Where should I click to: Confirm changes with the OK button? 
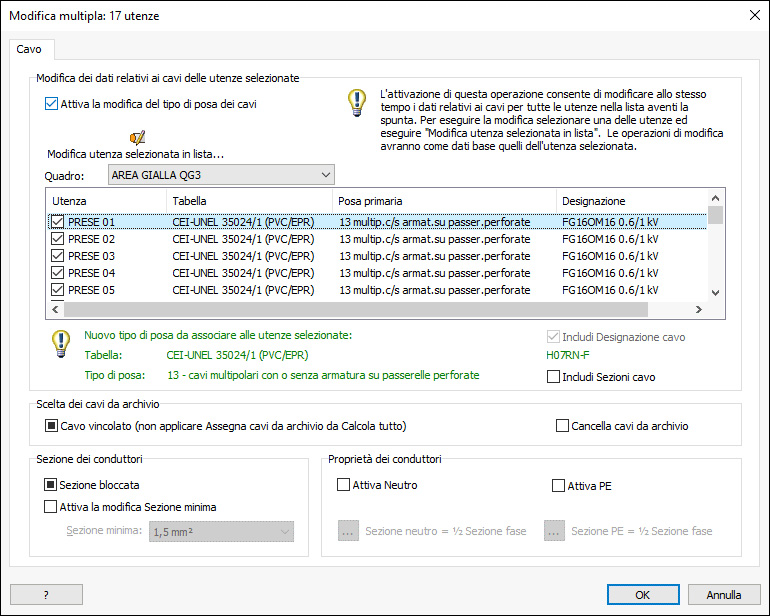(x=643, y=595)
